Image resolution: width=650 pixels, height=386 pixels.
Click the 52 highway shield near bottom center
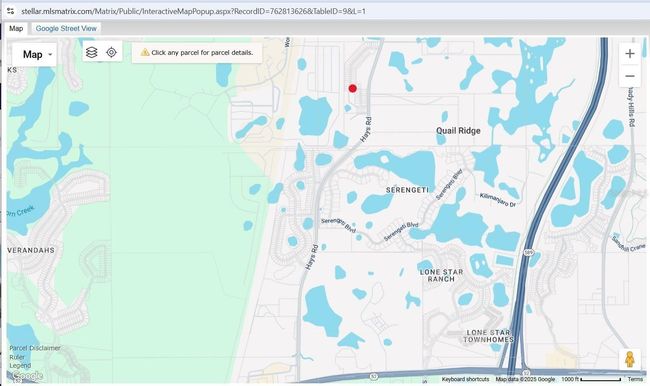(374, 376)
